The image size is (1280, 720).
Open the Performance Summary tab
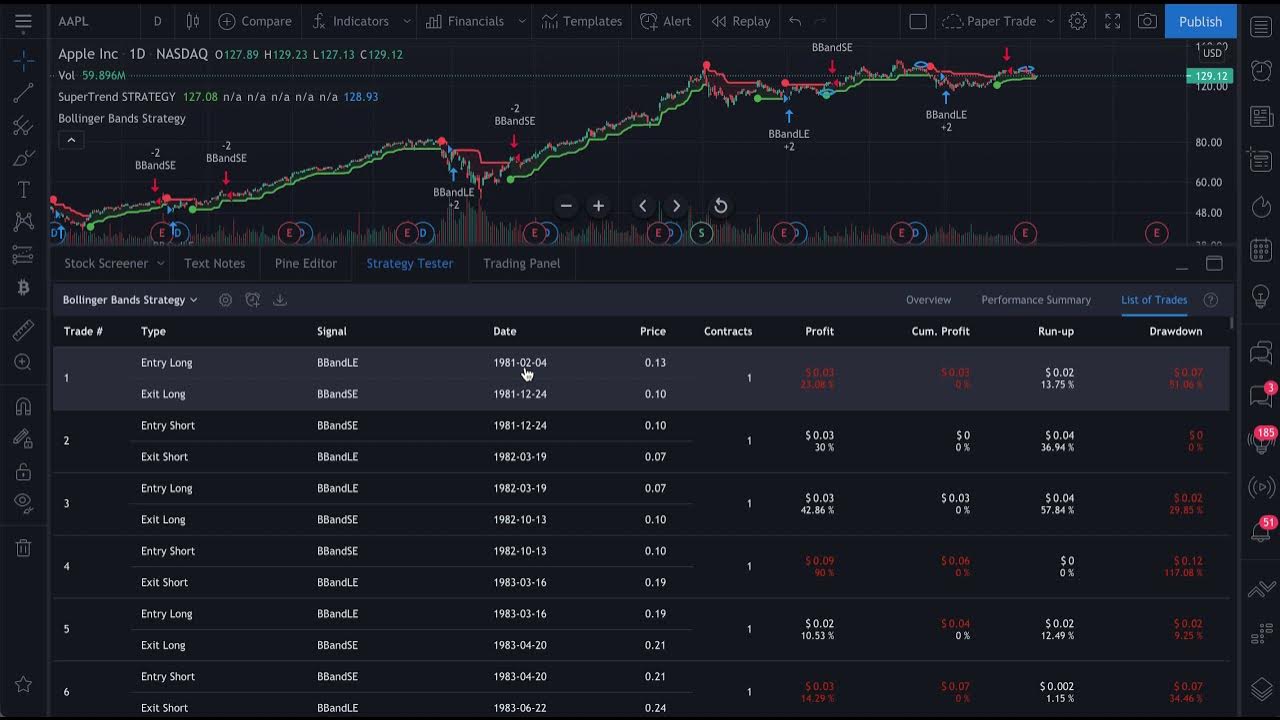1036,300
